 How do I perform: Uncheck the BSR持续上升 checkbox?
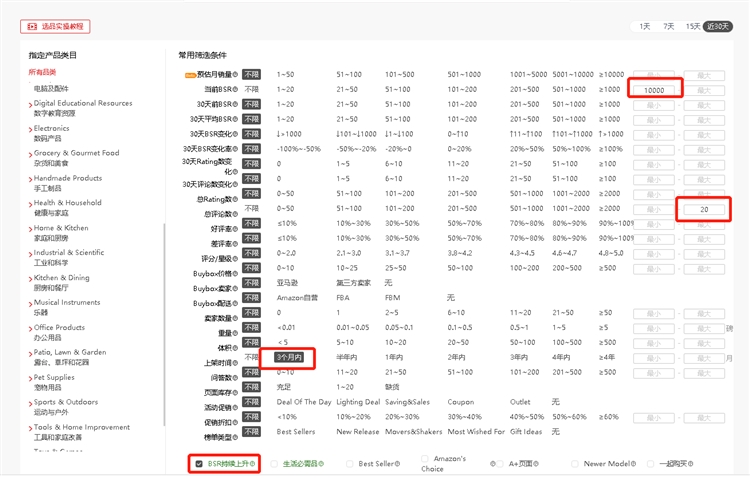click(199, 464)
